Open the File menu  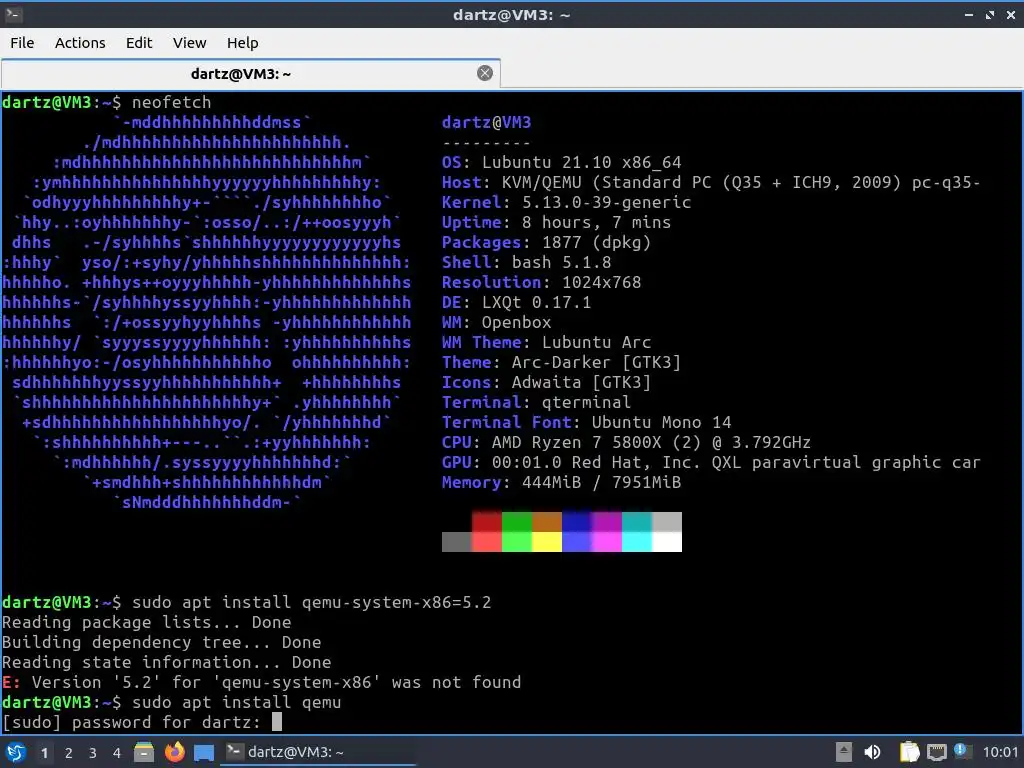click(x=22, y=43)
